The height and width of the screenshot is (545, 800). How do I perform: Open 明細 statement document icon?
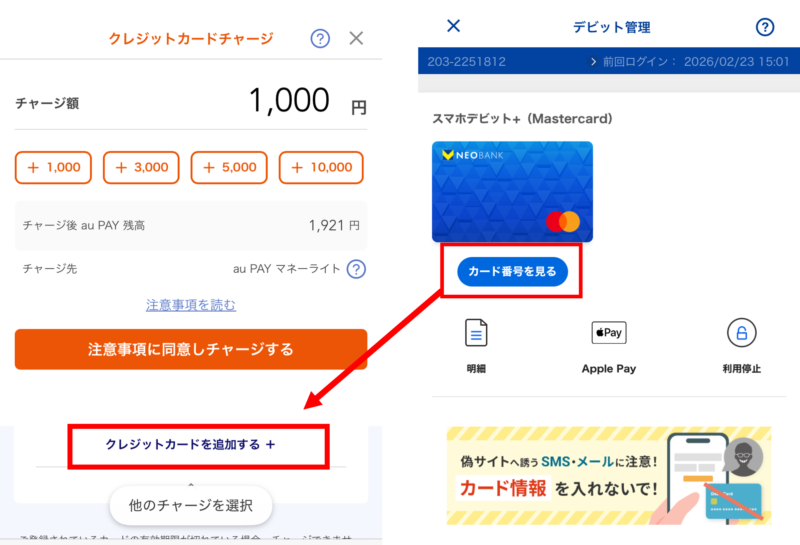click(476, 333)
